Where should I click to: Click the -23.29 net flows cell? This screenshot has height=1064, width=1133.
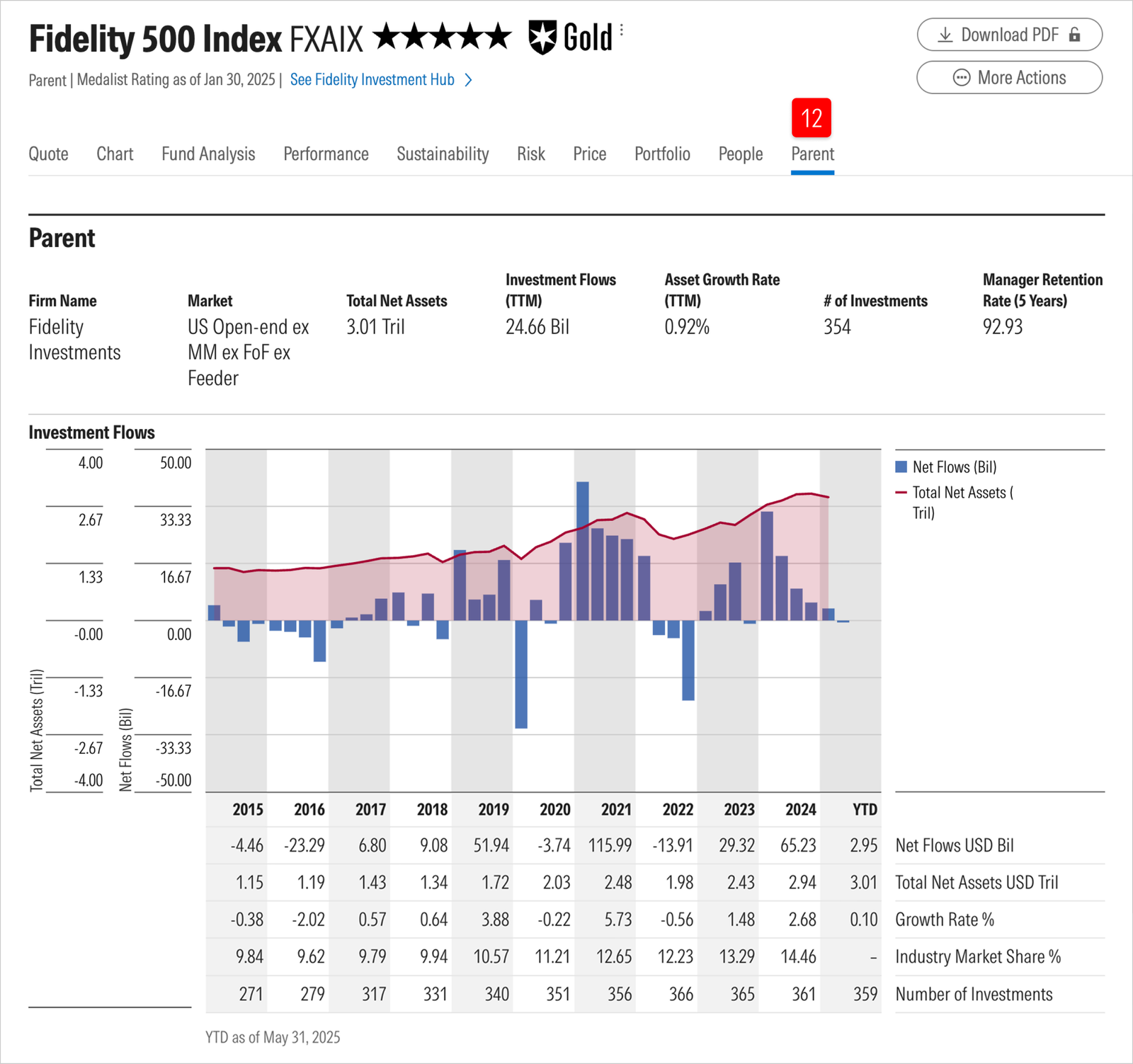pos(304,845)
